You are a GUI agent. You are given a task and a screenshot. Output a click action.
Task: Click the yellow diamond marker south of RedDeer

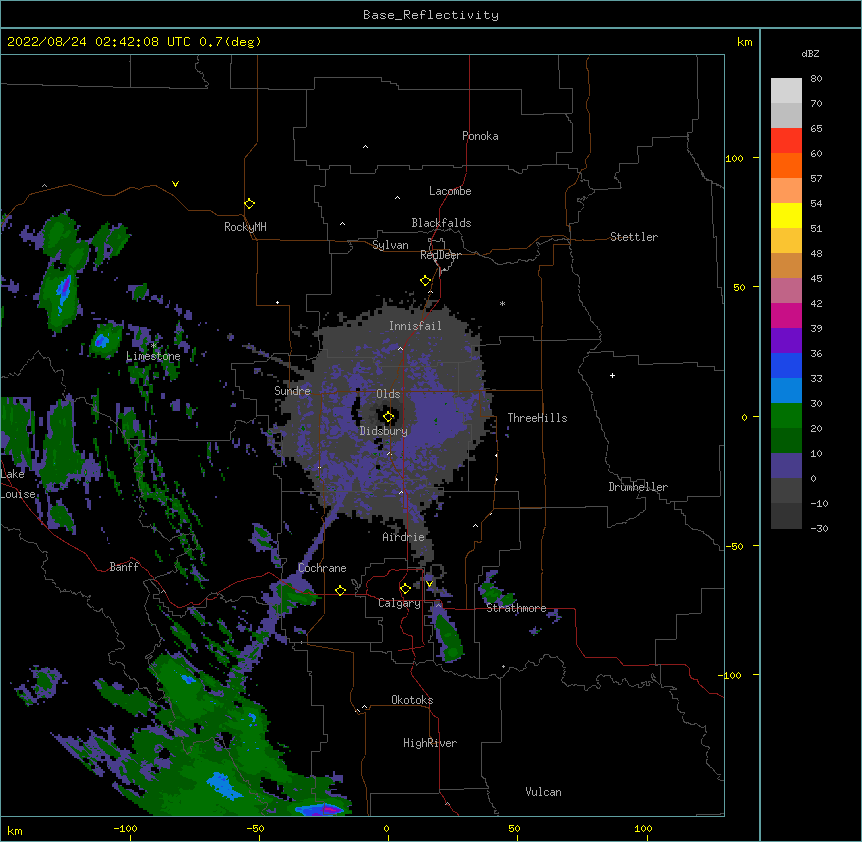click(426, 281)
